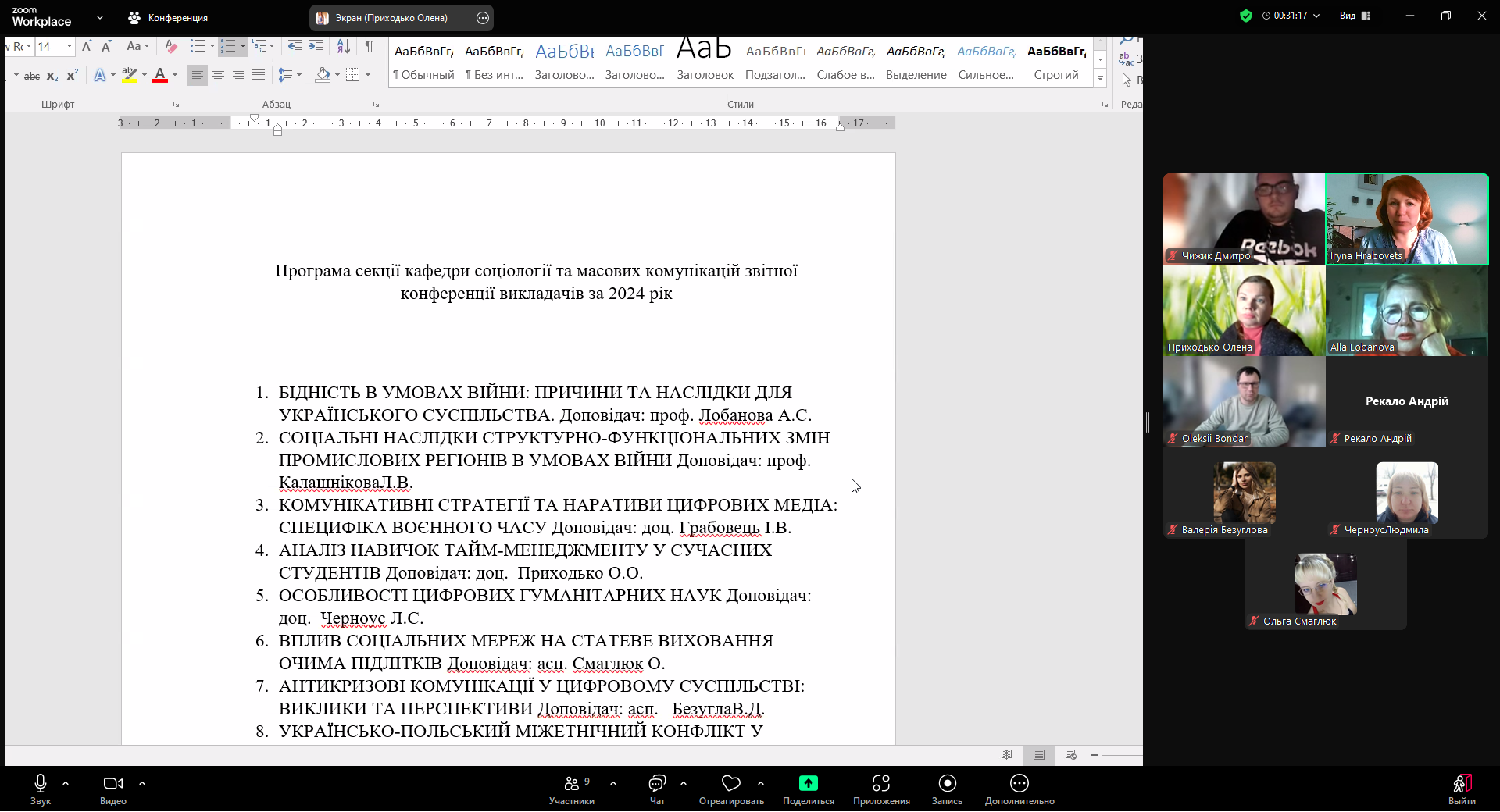Open the multilevel list button
Viewport: 1500px width, 812px height.
[259, 47]
